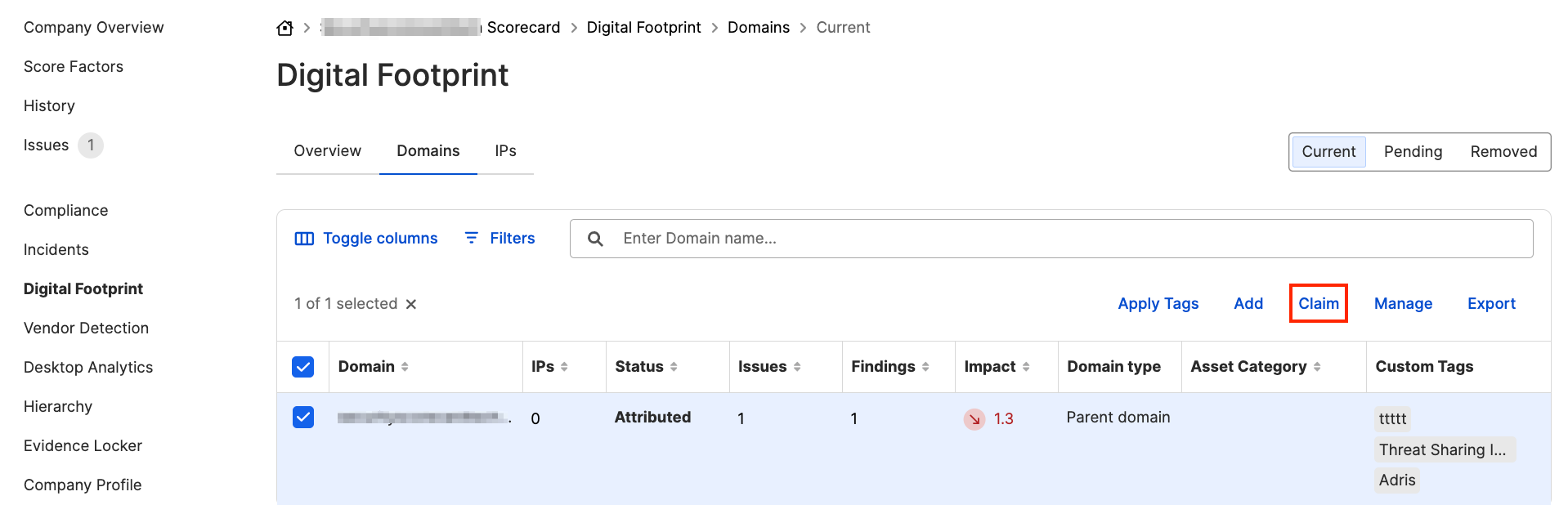Switch to Current status view
The width and height of the screenshot is (1568, 505).
(x=1328, y=152)
